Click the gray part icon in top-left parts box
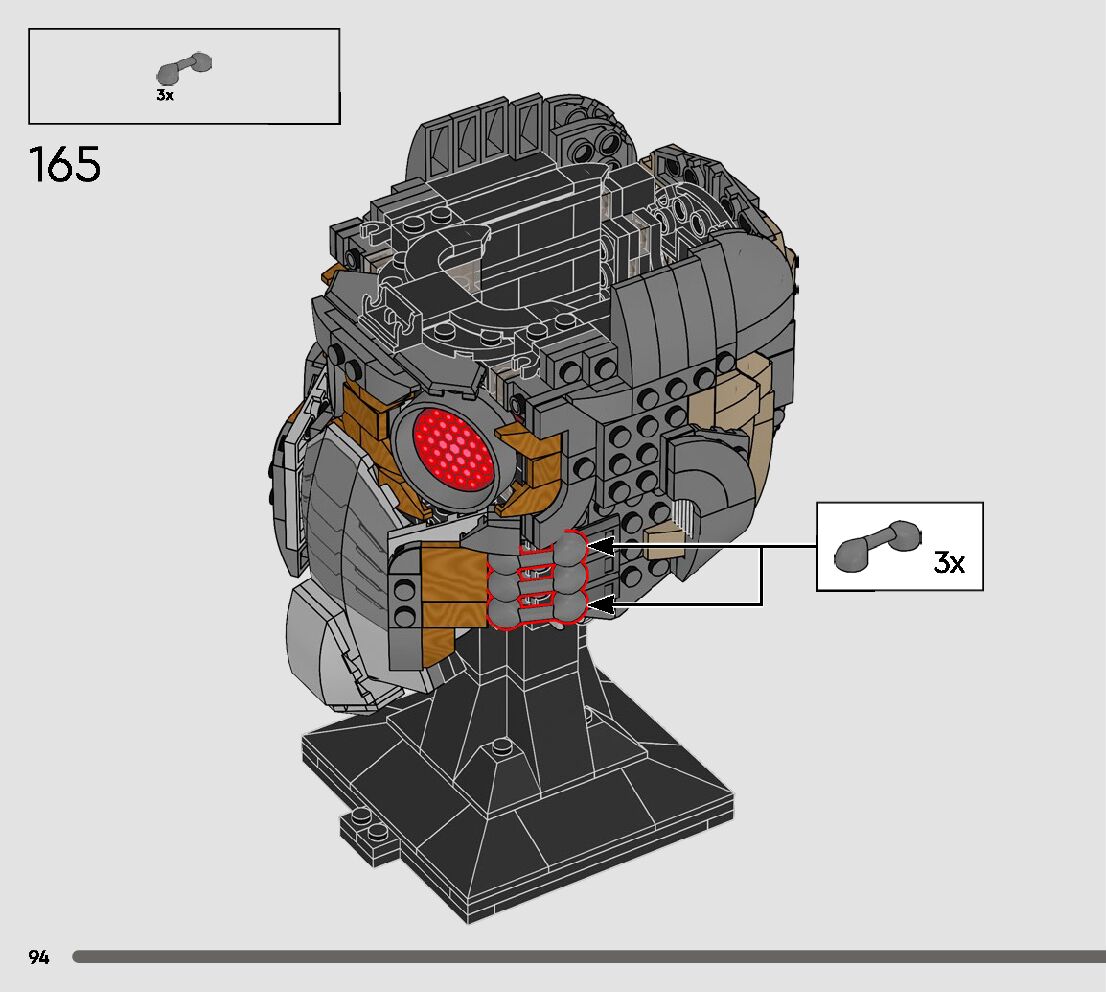Viewport: 1106px width, 992px height. (x=184, y=68)
